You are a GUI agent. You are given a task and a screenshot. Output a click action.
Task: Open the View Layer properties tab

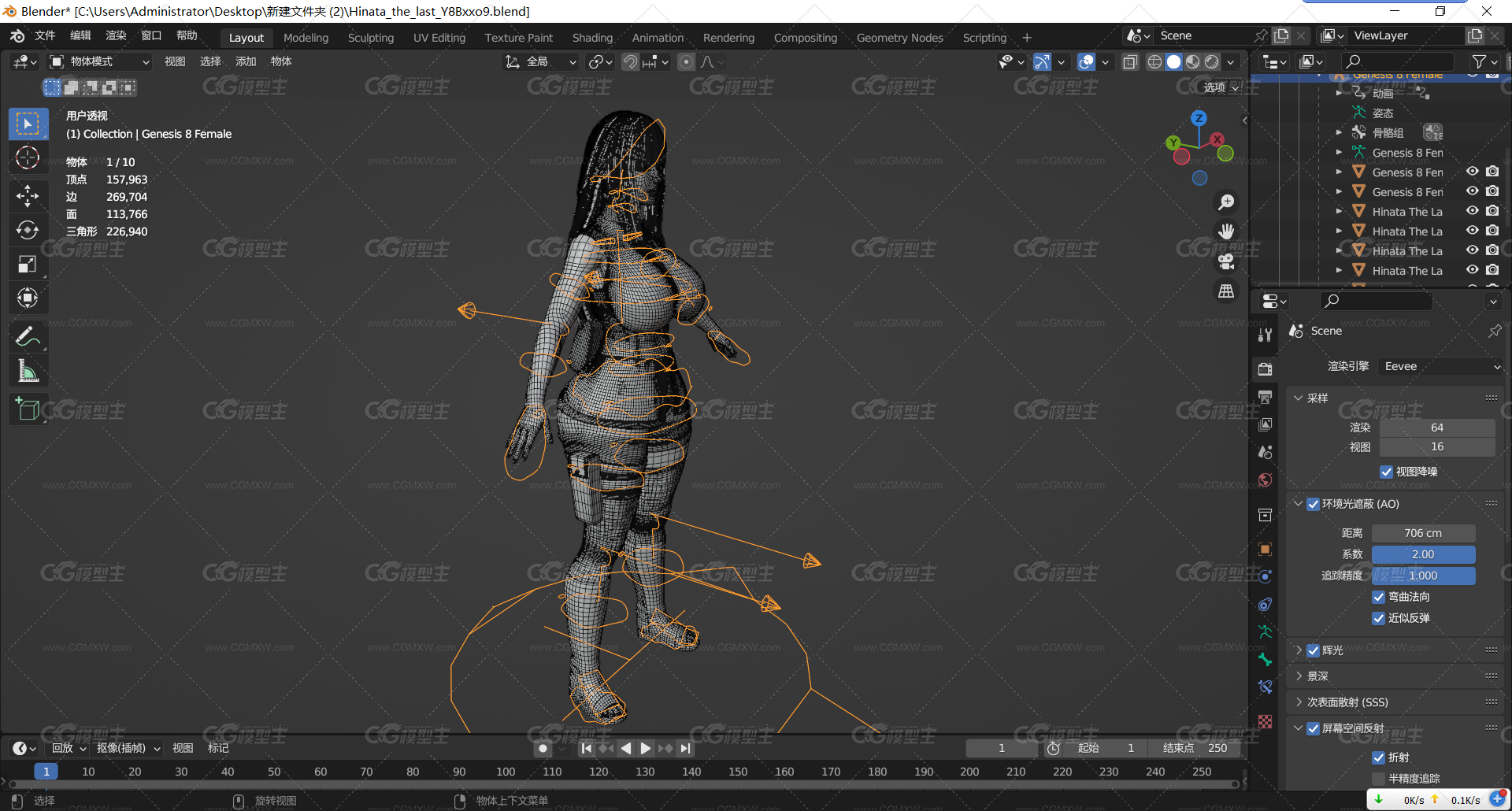[1265, 424]
